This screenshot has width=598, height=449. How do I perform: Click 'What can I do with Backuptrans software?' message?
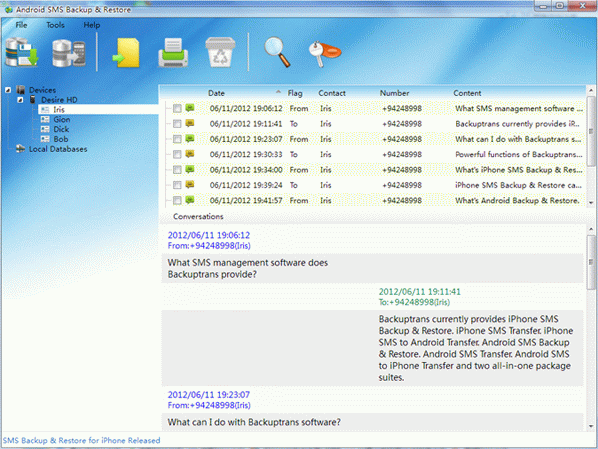point(254,422)
